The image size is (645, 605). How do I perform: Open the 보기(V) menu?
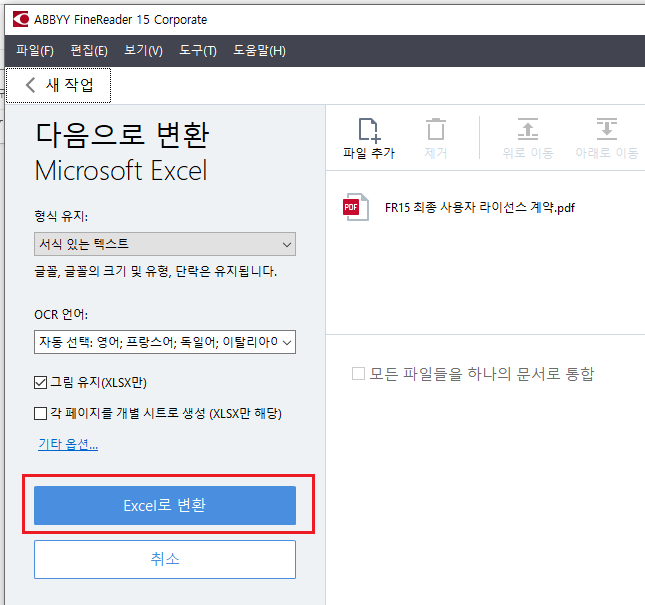click(x=144, y=51)
